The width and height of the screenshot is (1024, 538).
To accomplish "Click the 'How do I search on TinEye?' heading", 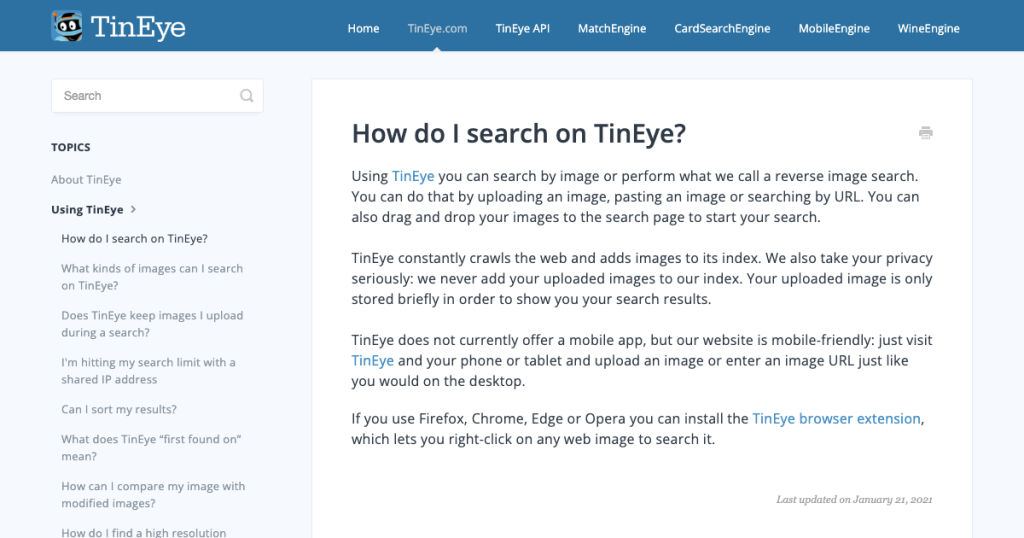I will (519, 134).
